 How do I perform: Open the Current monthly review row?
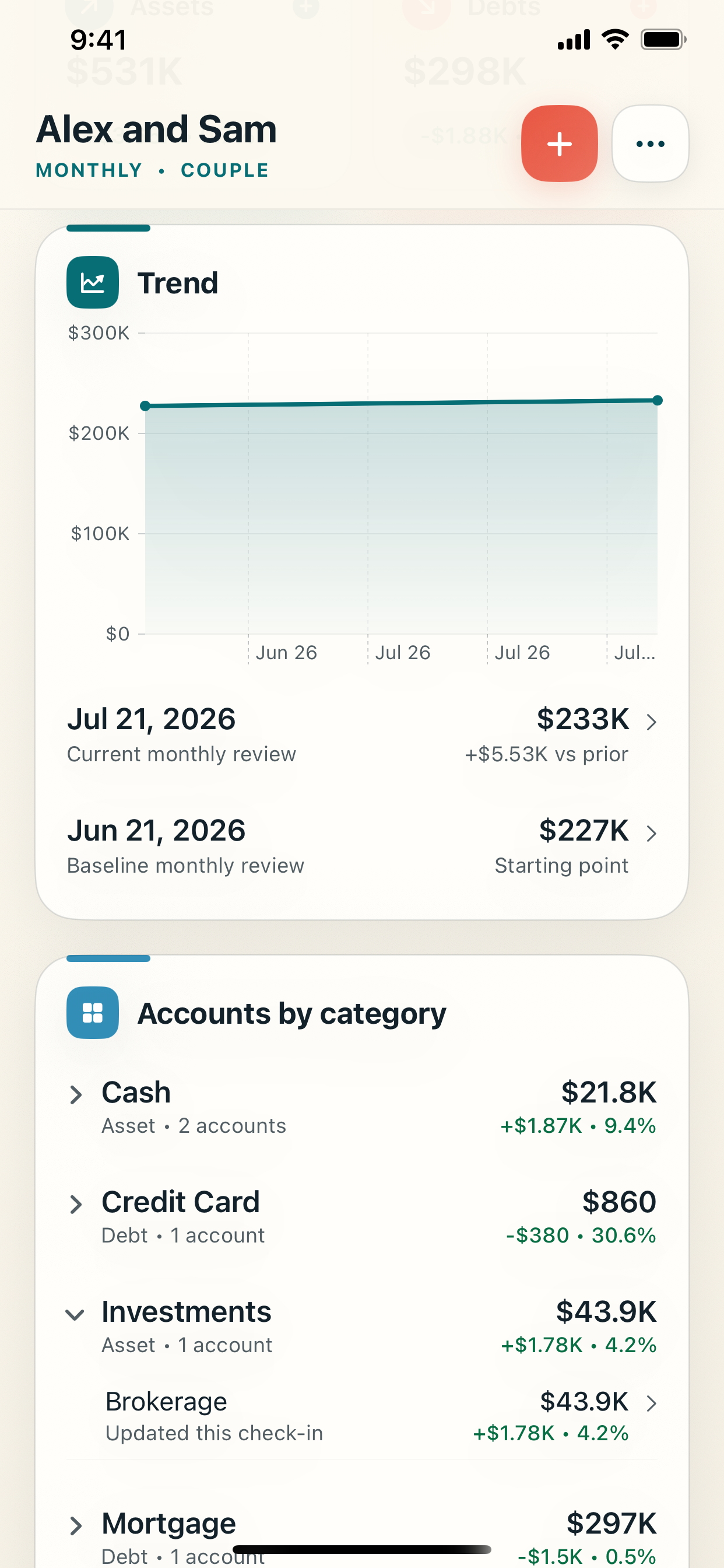pos(362,734)
